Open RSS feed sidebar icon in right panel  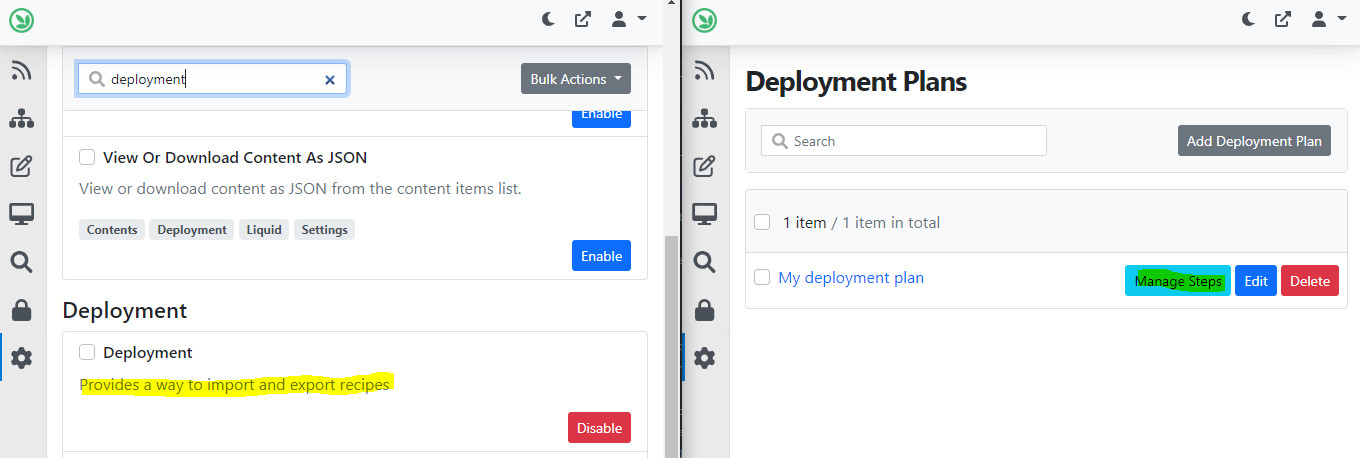point(705,70)
